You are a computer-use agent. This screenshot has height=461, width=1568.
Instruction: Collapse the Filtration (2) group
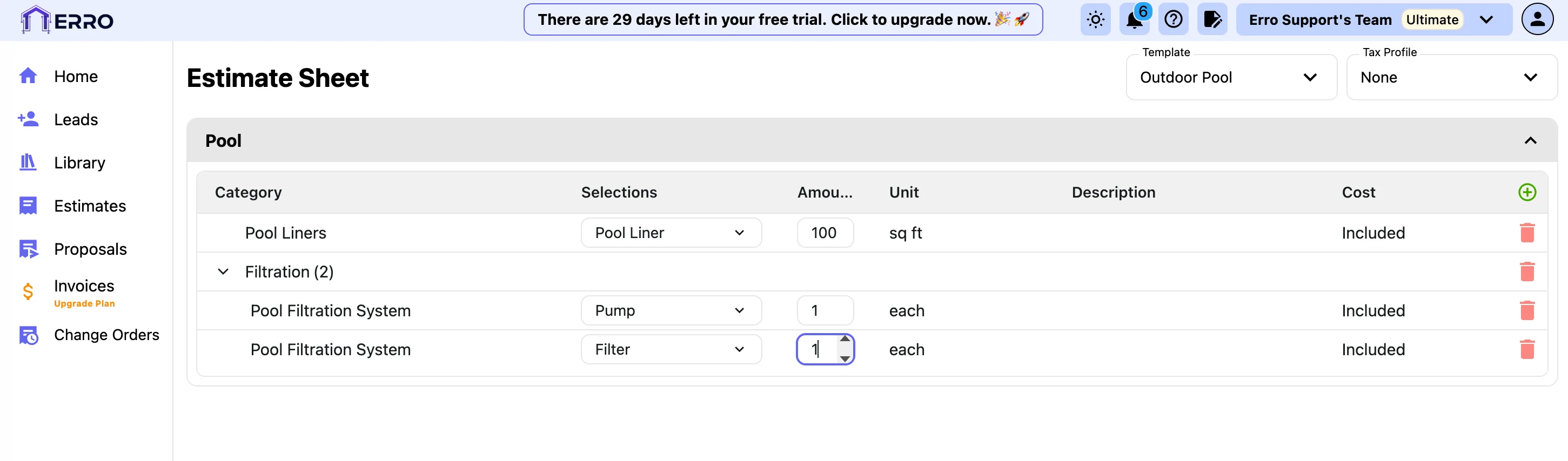223,272
